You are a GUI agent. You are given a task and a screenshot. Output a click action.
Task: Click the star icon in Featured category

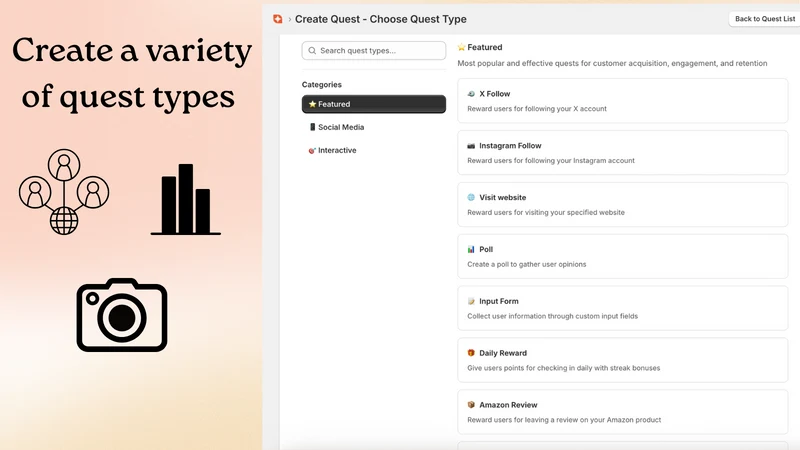[x=312, y=104]
